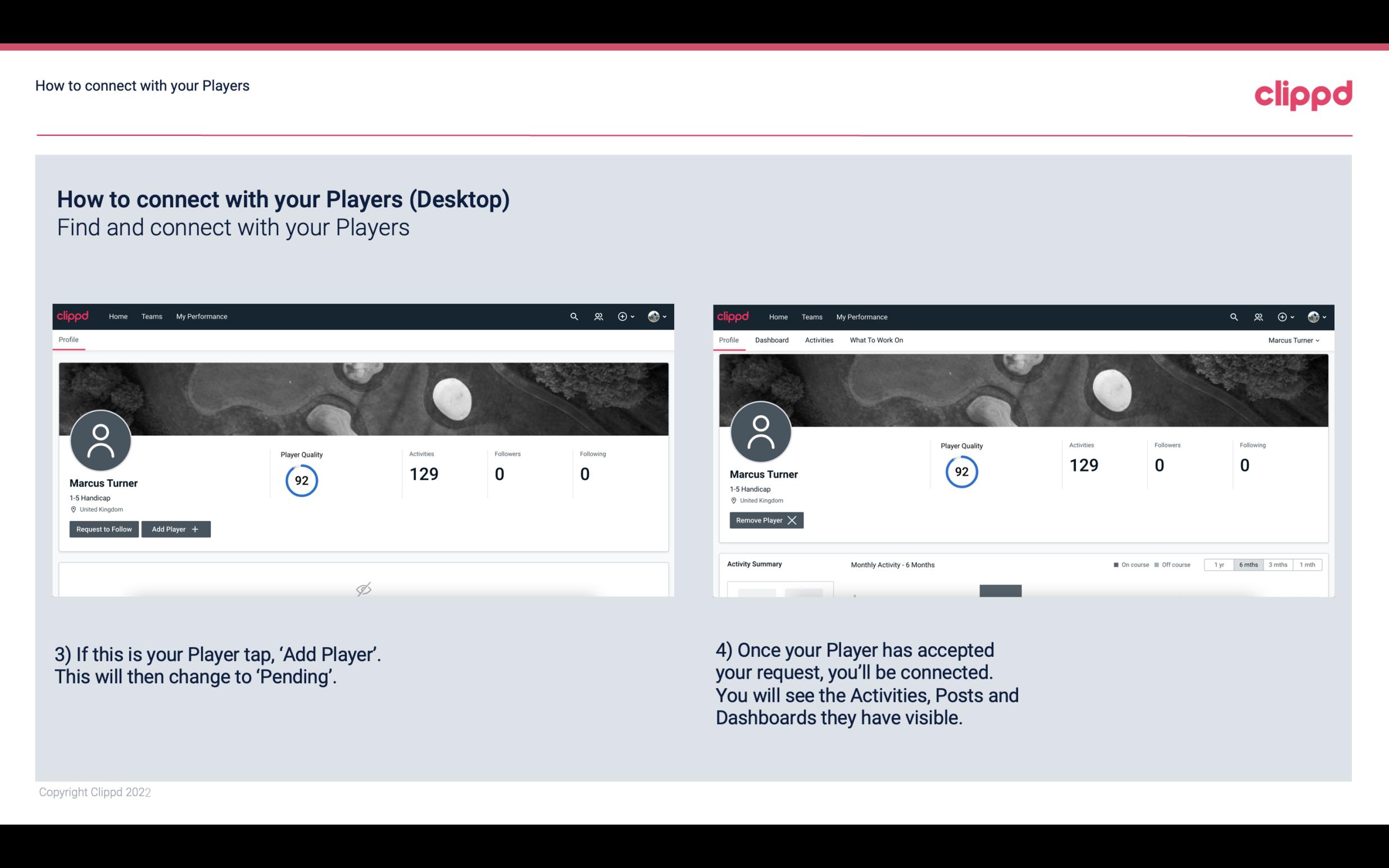Select the 'Dashboard' tab right panel
Viewport: 1389px width, 868px height.
point(772,340)
